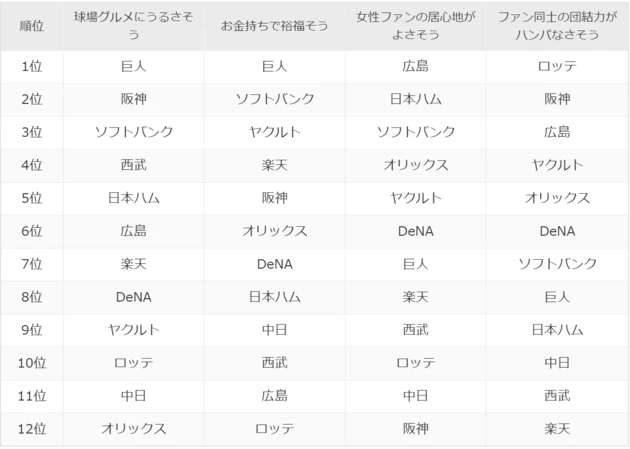The width and height of the screenshot is (630, 449).
Task: Select 中日 in the 9位 row
Action: tap(274, 330)
